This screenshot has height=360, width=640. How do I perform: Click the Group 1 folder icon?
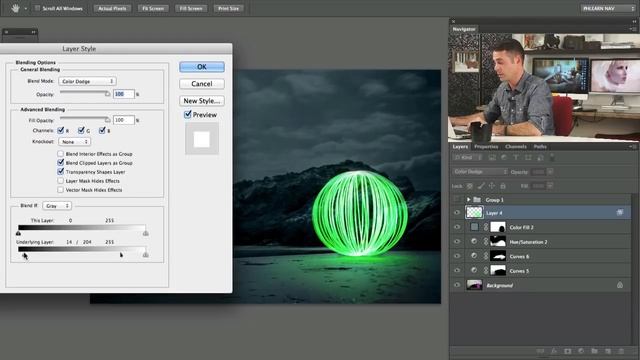click(477, 200)
